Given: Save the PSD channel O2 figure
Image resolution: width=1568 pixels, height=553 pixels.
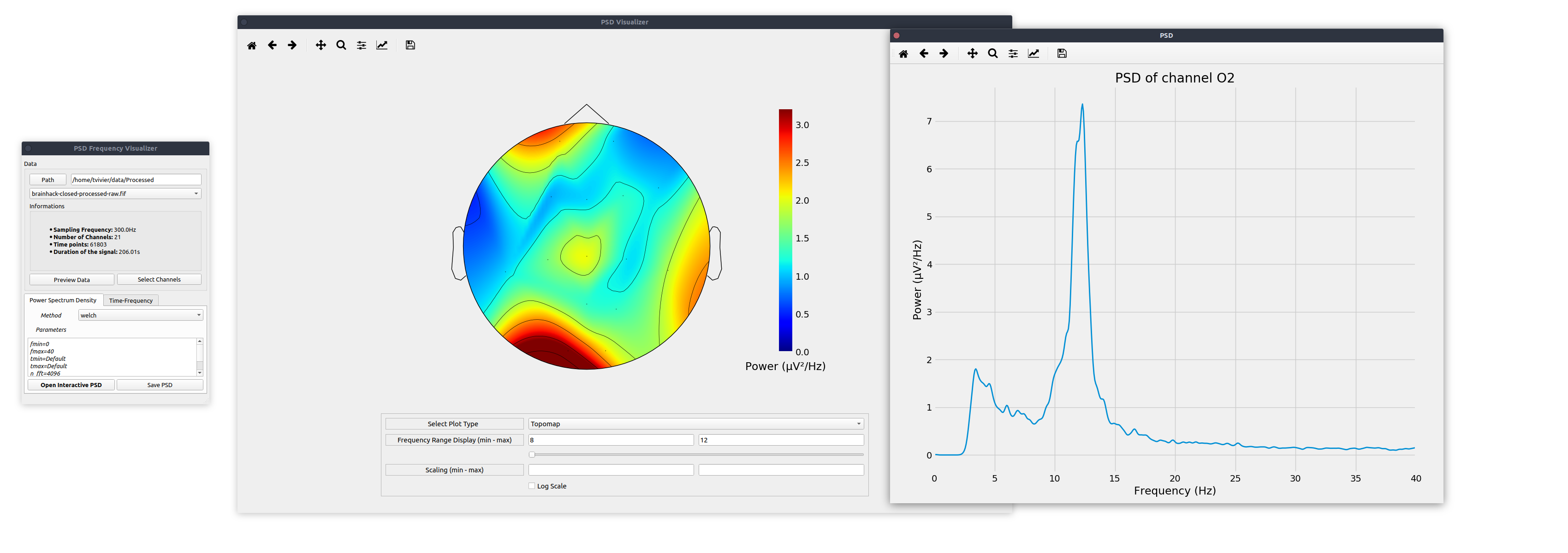Looking at the screenshot, I should tap(1062, 53).
